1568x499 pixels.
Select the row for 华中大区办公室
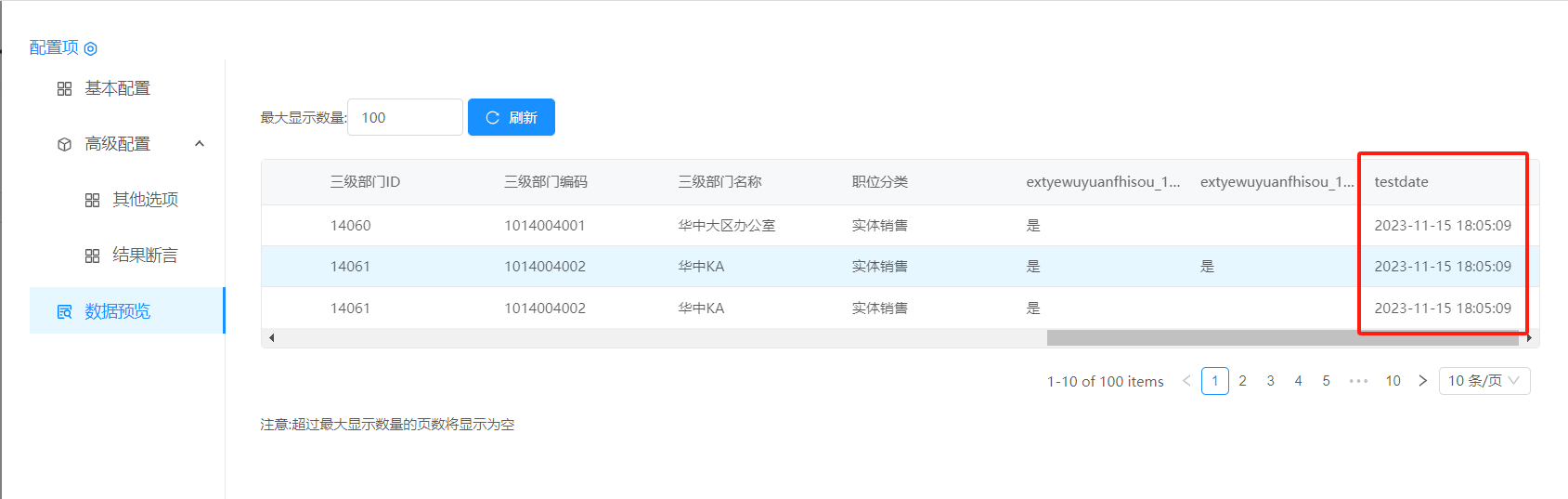(726, 226)
